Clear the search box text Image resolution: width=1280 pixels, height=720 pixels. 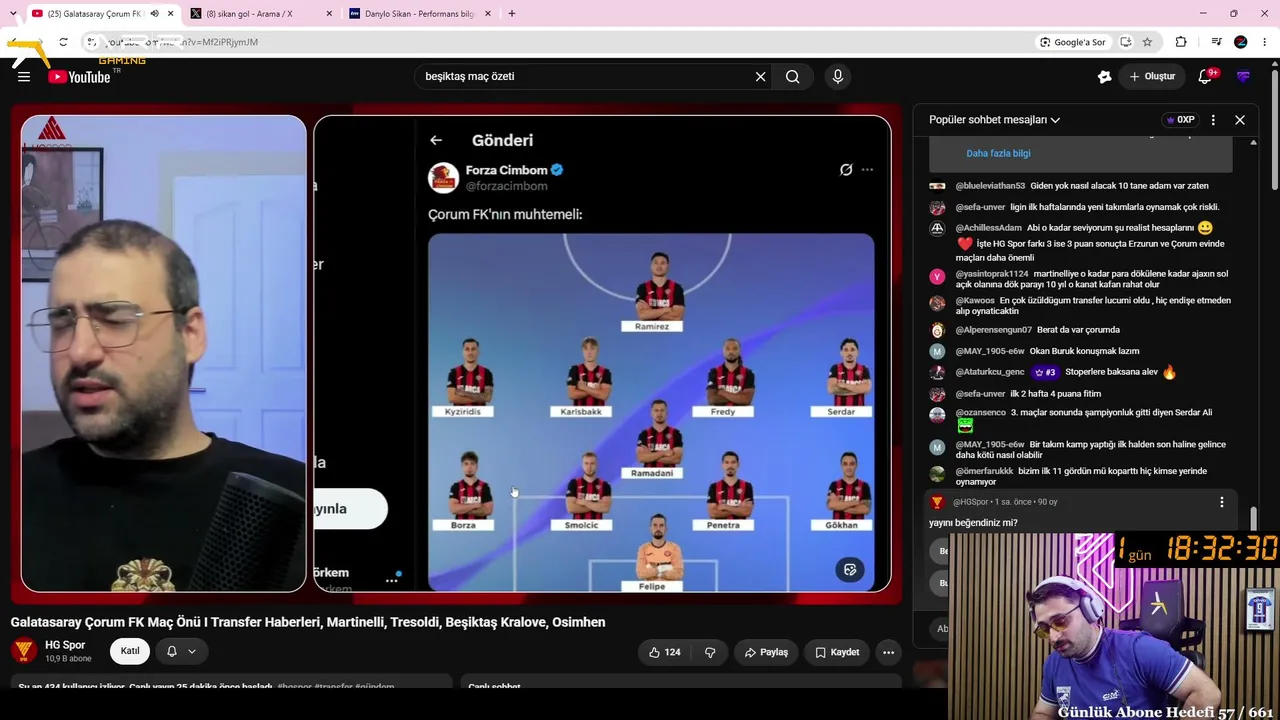pos(760,76)
